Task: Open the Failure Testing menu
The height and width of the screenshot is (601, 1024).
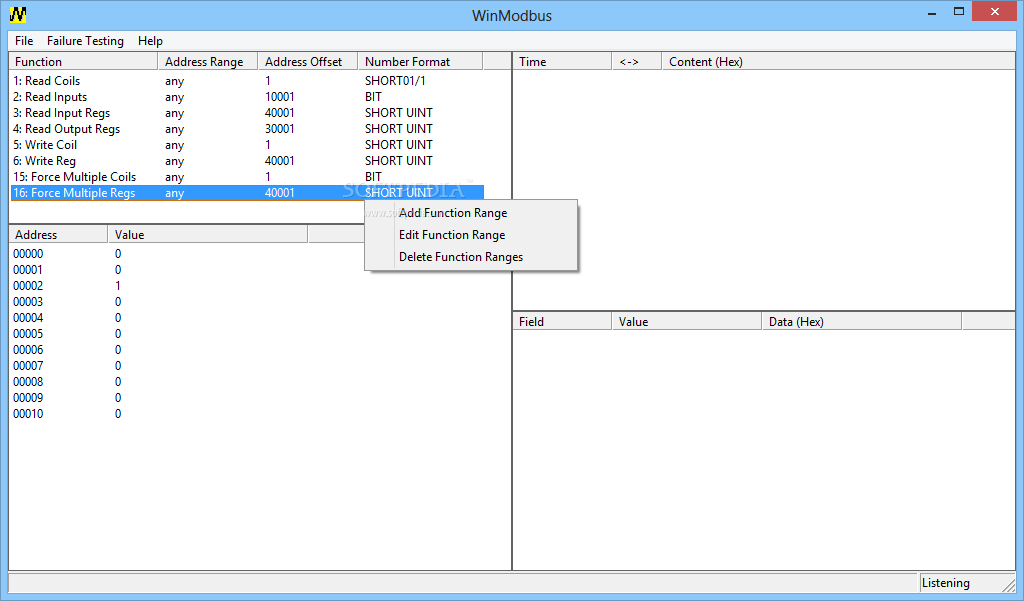Action: 85,41
